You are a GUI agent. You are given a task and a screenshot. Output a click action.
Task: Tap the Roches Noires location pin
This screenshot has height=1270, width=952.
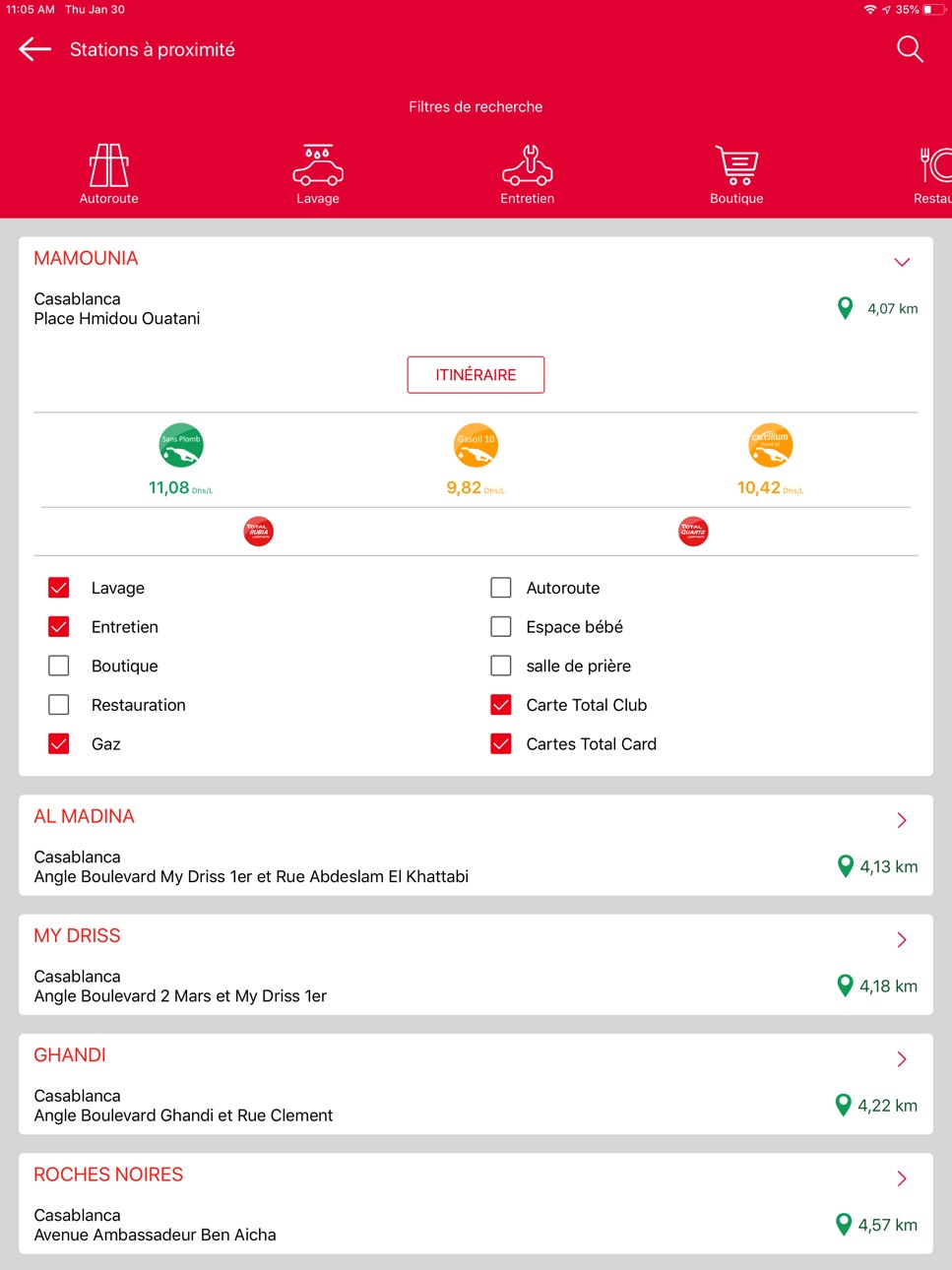click(844, 1225)
